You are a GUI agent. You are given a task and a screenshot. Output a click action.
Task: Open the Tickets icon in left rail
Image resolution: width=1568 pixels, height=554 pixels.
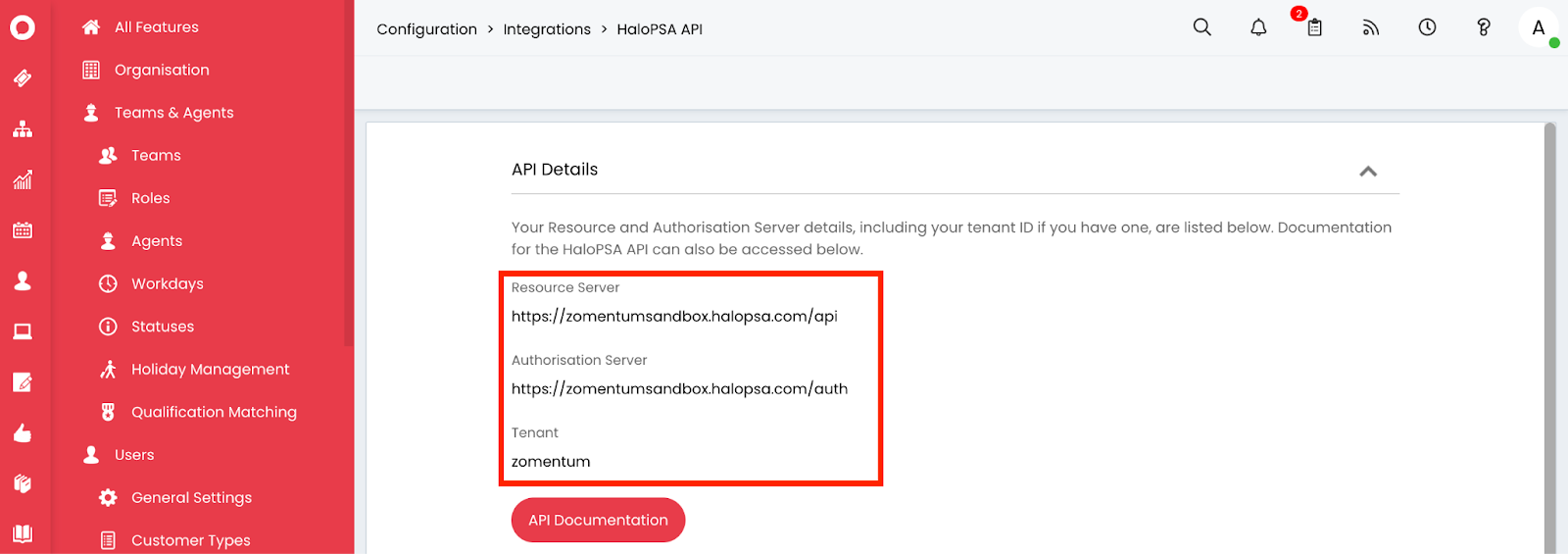(23, 78)
